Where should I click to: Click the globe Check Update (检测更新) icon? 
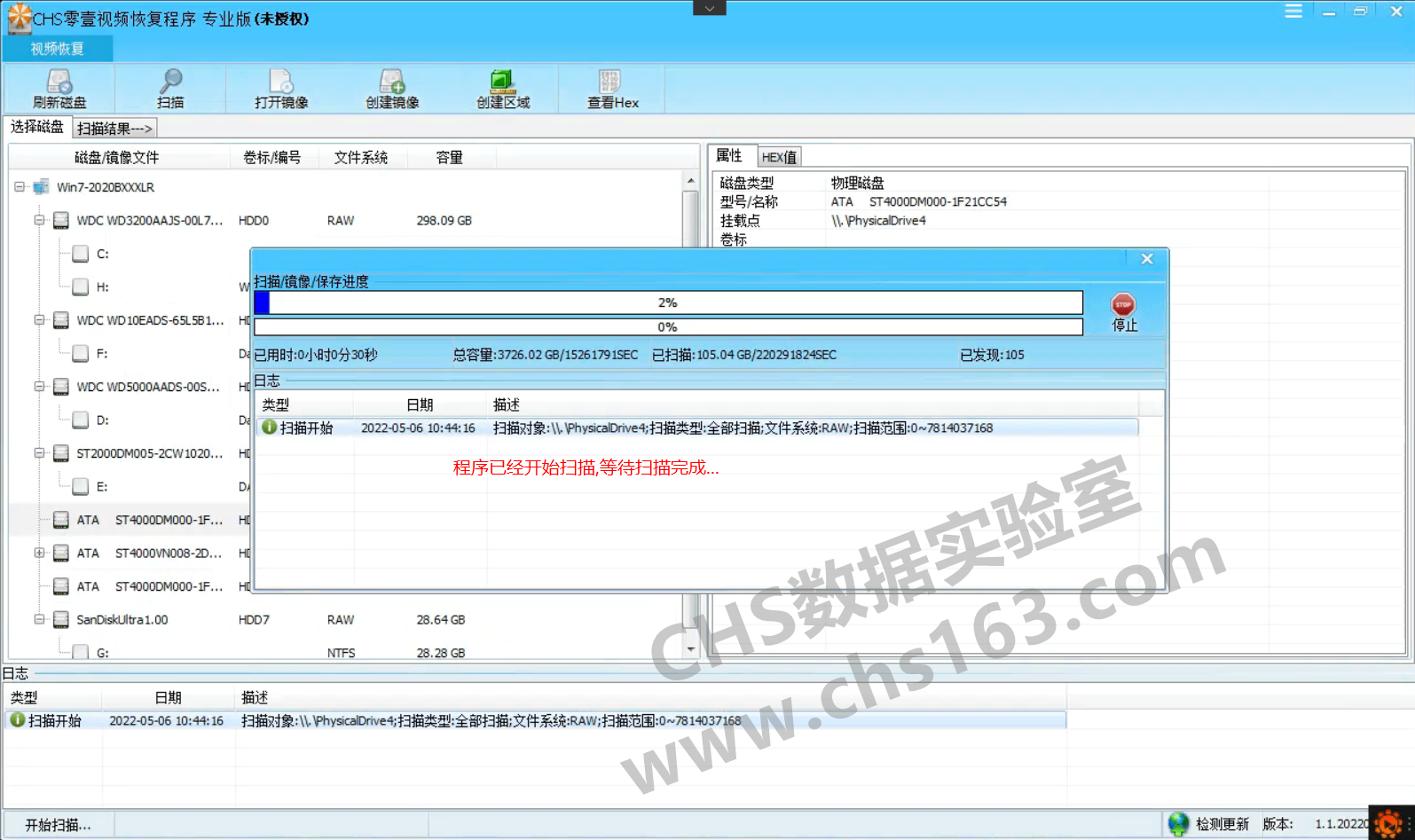(1178, 824)
